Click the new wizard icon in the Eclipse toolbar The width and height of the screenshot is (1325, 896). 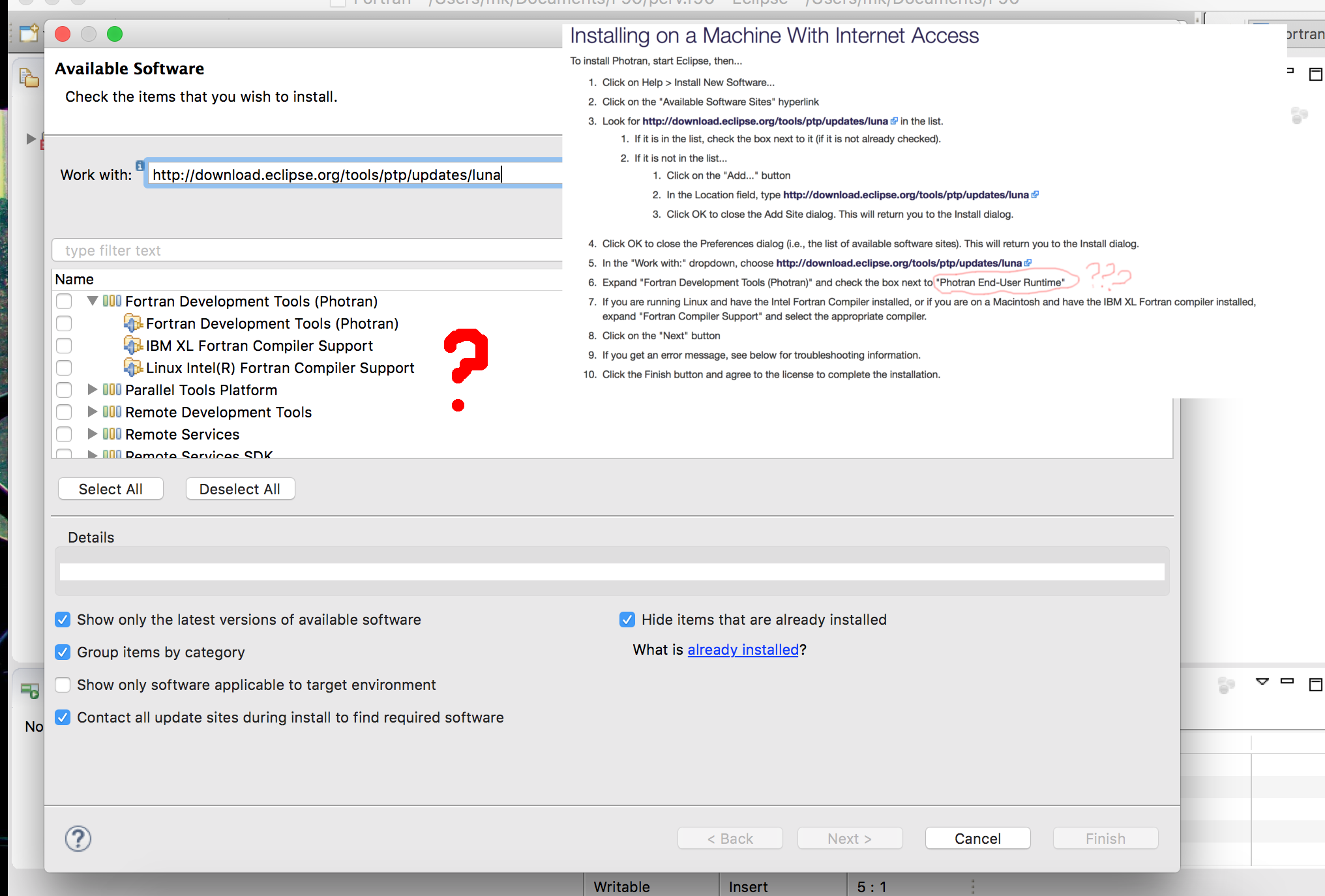click(x=29, y=33)
